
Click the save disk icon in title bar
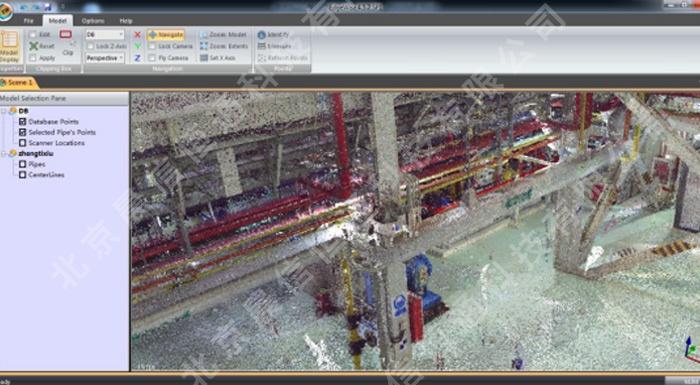coord(48,7)
